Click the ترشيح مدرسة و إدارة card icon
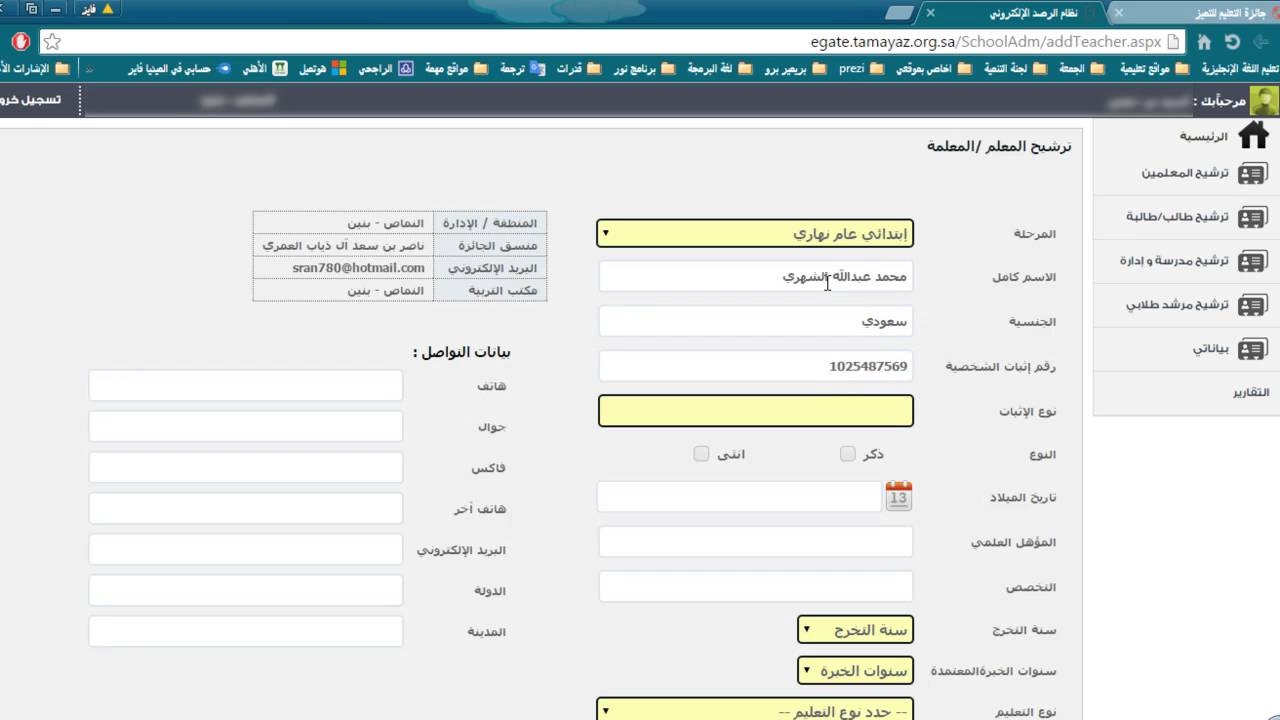This screenshot has height=720, width=1280. [x=1252, y=262]
